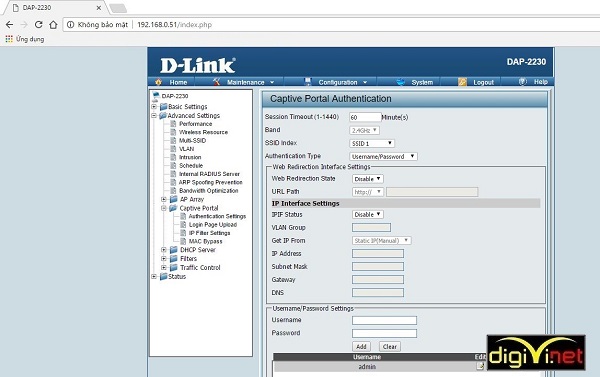Open the Configuration menu
Image resolution: width=600 pixels, height=377 pixels.
coord(338,82)
